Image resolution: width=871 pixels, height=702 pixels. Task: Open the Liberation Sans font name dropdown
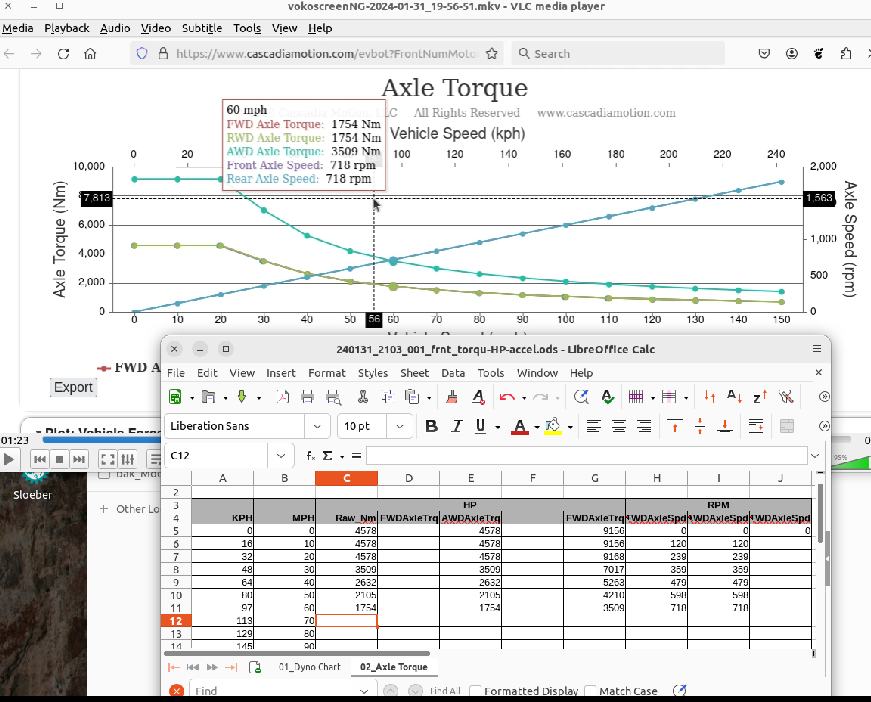coord(317,426)
